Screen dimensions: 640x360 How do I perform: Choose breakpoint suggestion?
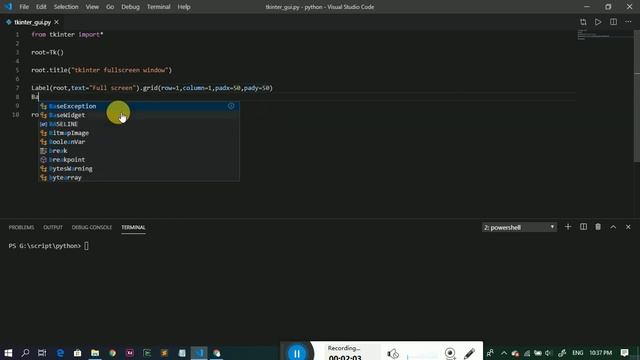pyautogui.click(x=139, y=160)
